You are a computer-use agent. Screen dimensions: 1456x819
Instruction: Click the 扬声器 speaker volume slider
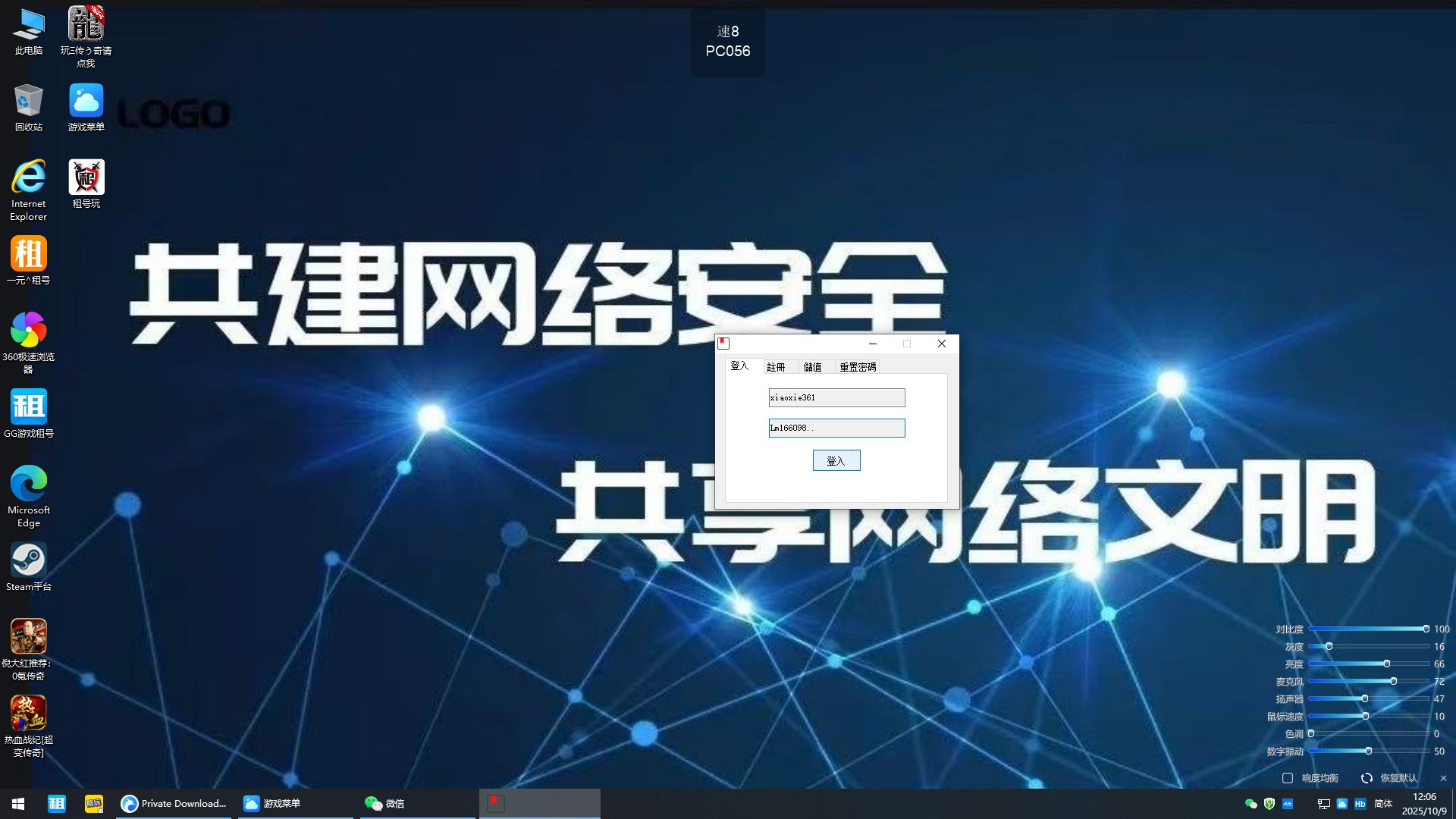point(1364,698)
